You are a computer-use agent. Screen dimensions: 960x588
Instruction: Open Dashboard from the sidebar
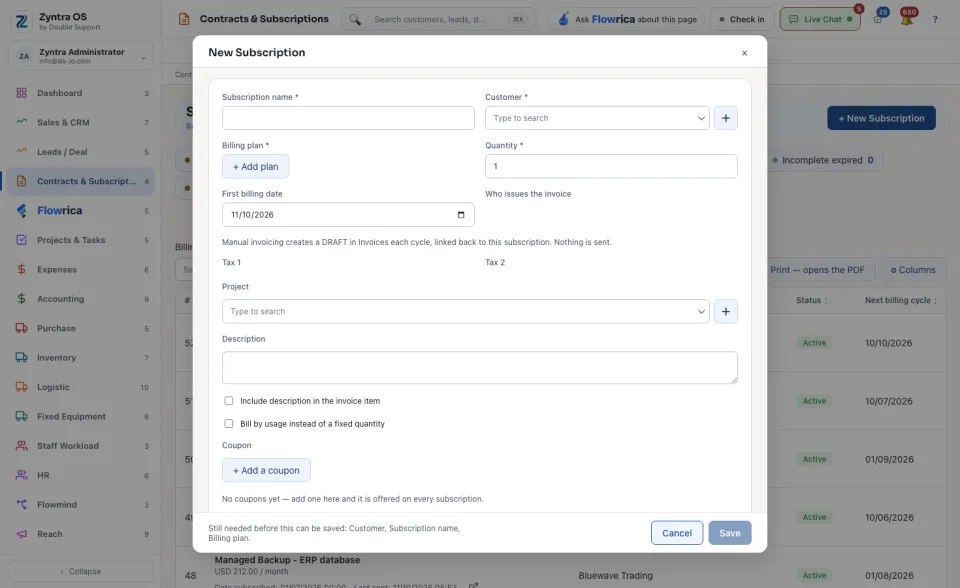[80, 93]
